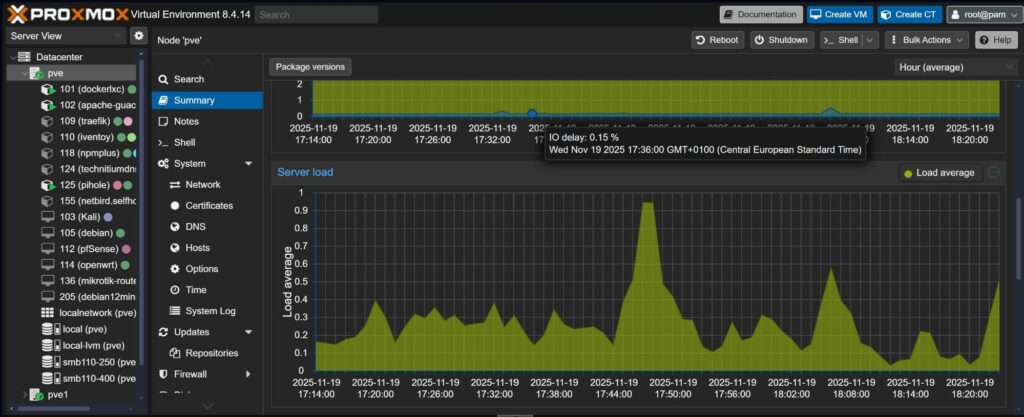Screen dimensions: 1024x417
Task: Open Certificates in the System menu
Action: click(x=208, y=205)
